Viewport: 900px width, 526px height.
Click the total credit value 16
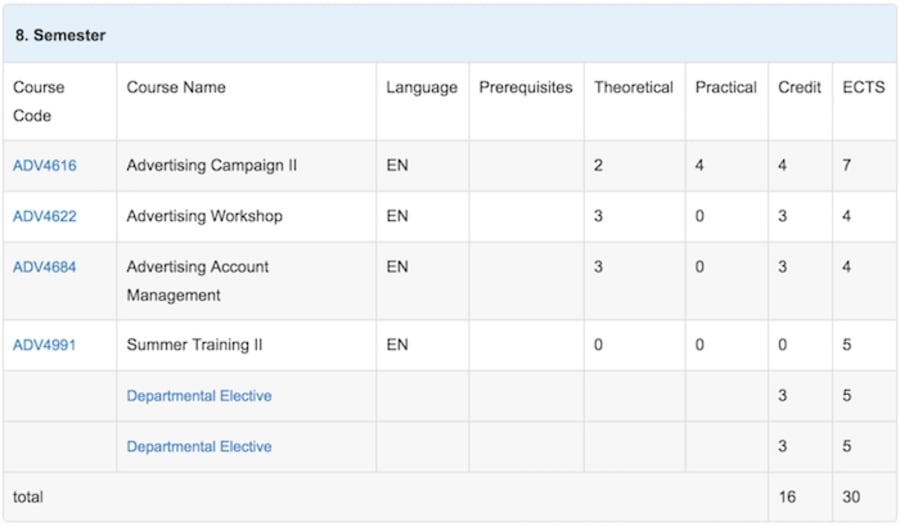[787, 497]
